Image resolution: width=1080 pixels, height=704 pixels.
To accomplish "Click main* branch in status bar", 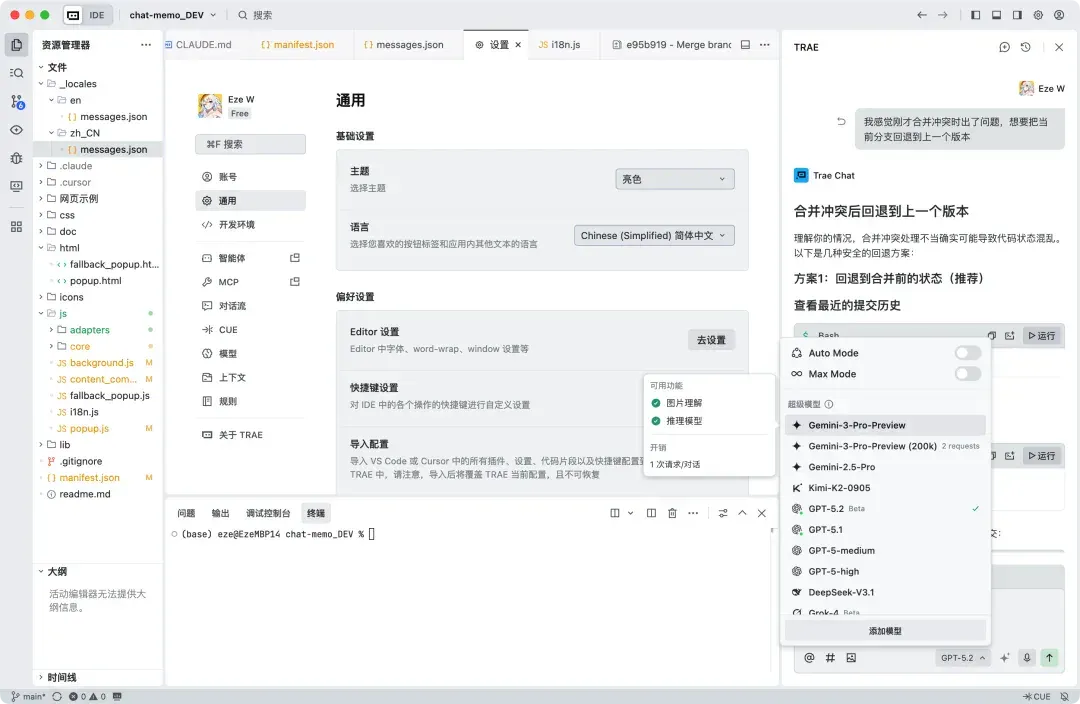I will (29, 696).
